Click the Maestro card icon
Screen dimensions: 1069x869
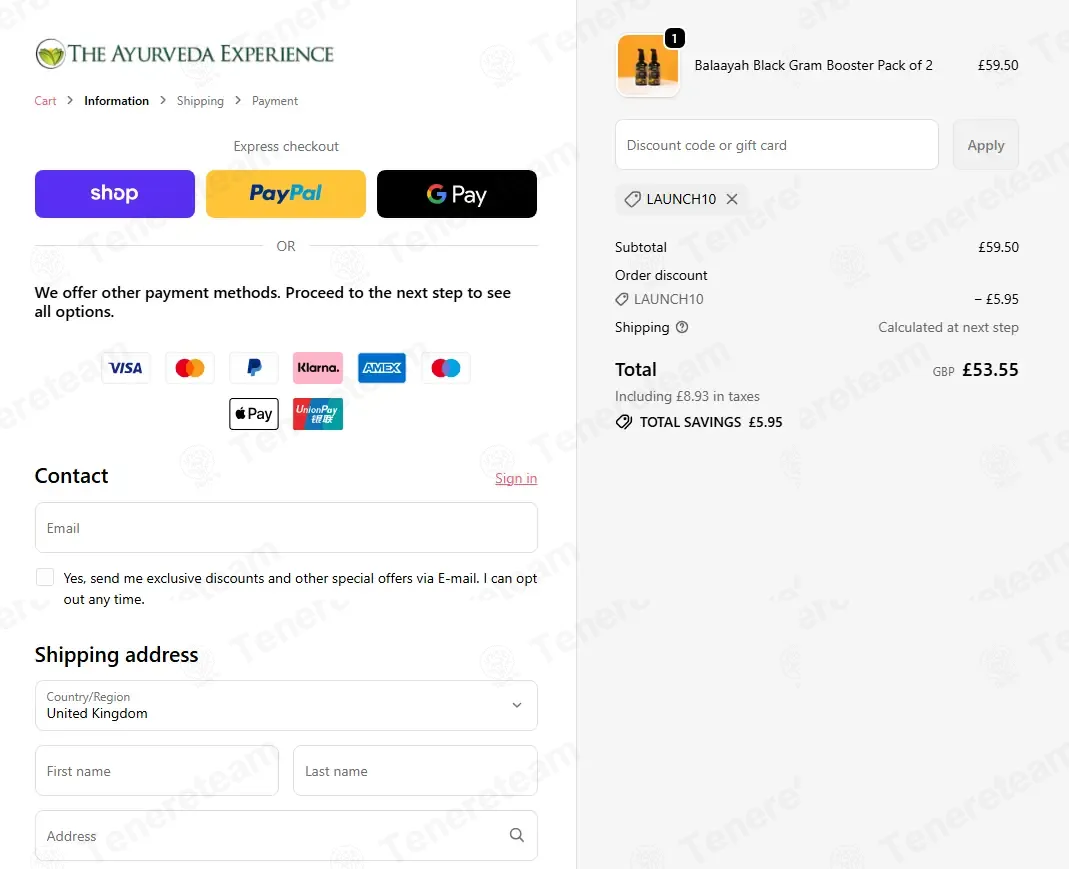(446, 368)
